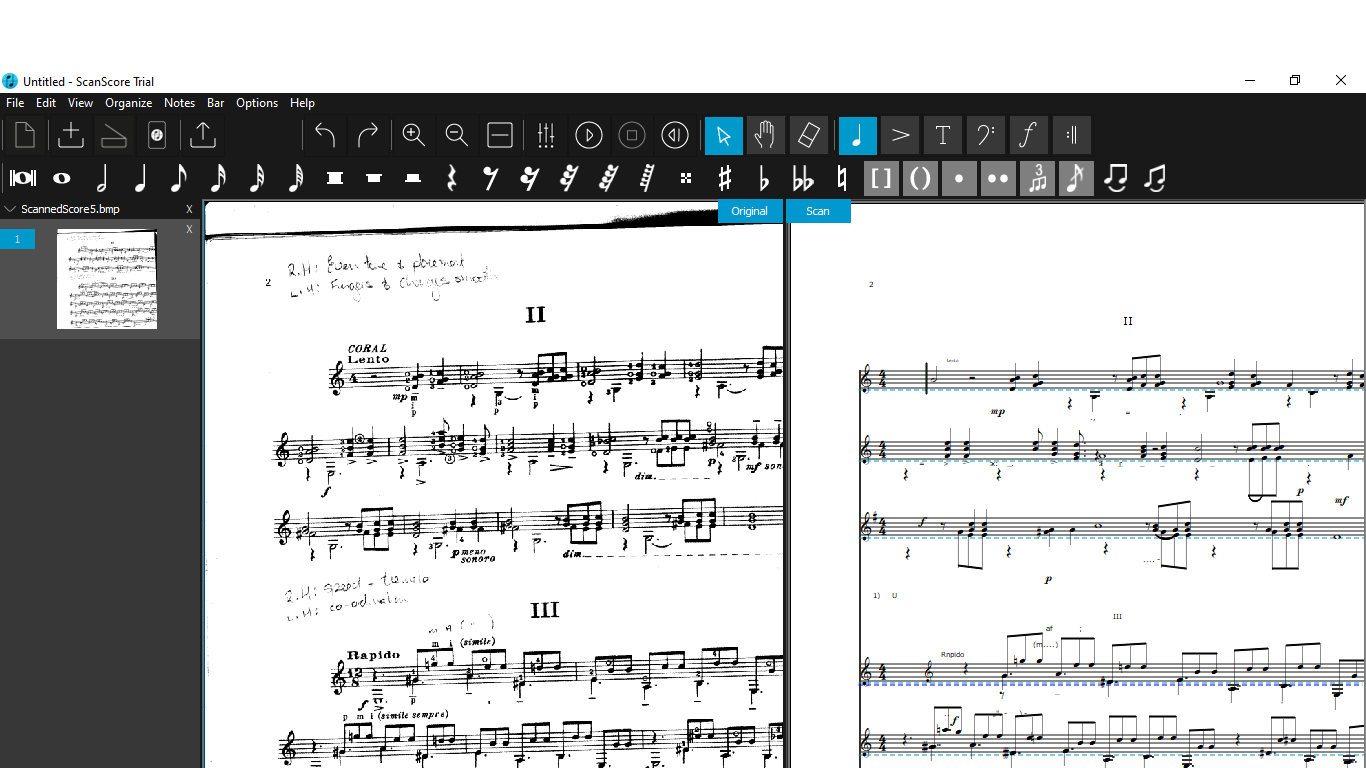The width and height of the screenshot is (1366, 768).
Task: Select the thirty-second note
Action: coord(257,178)
